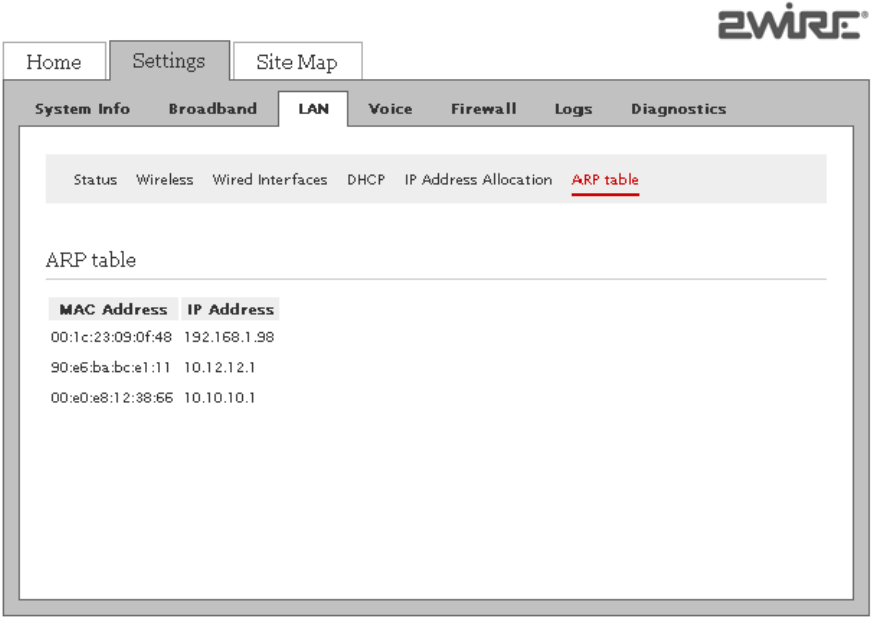Open the Home tab
873x618 pixels.
[x=54, y=61]
